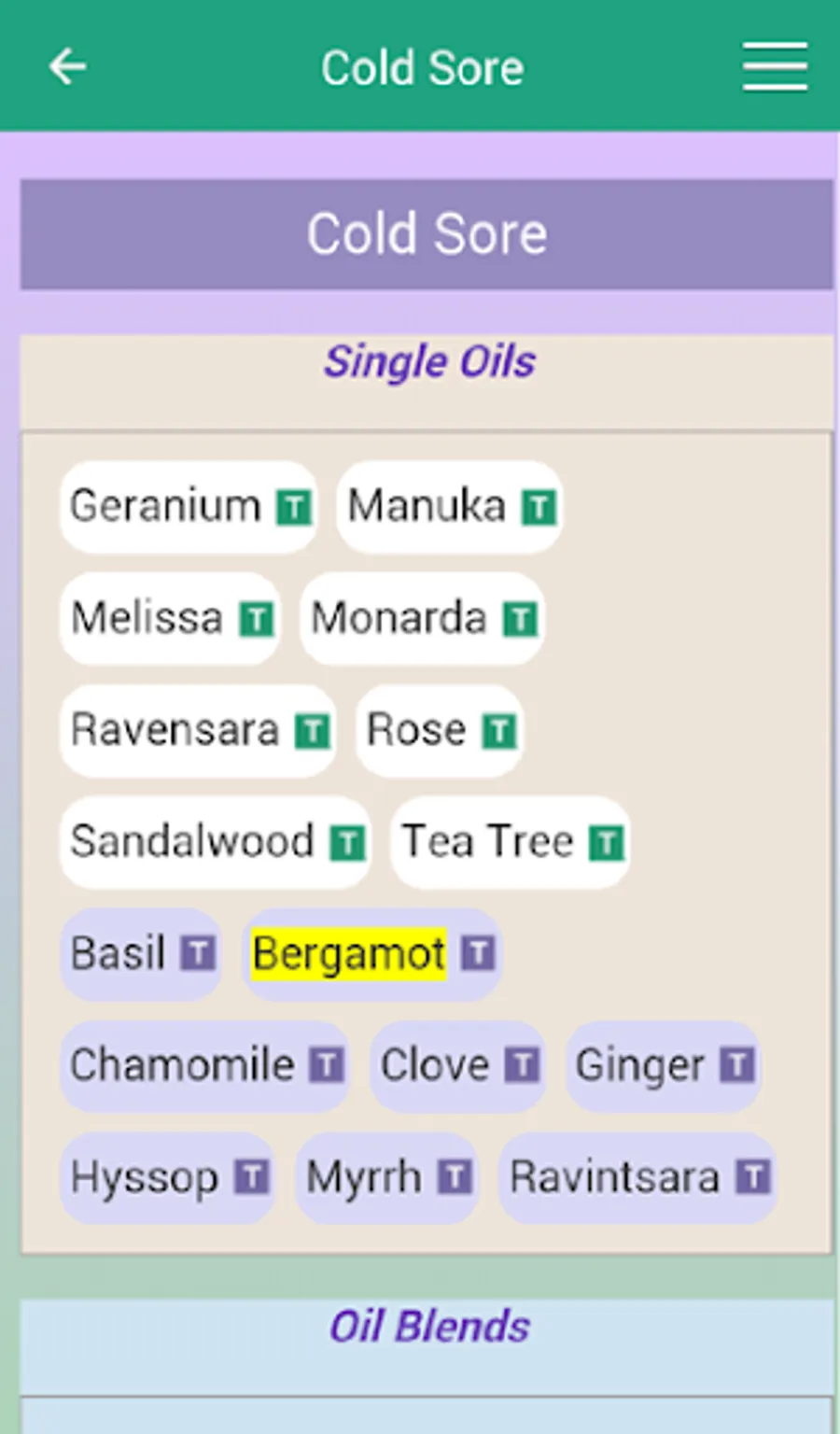Tap the Chamomile oil chip
This screenshot has width=840, height=1434.
point(182,1065)
